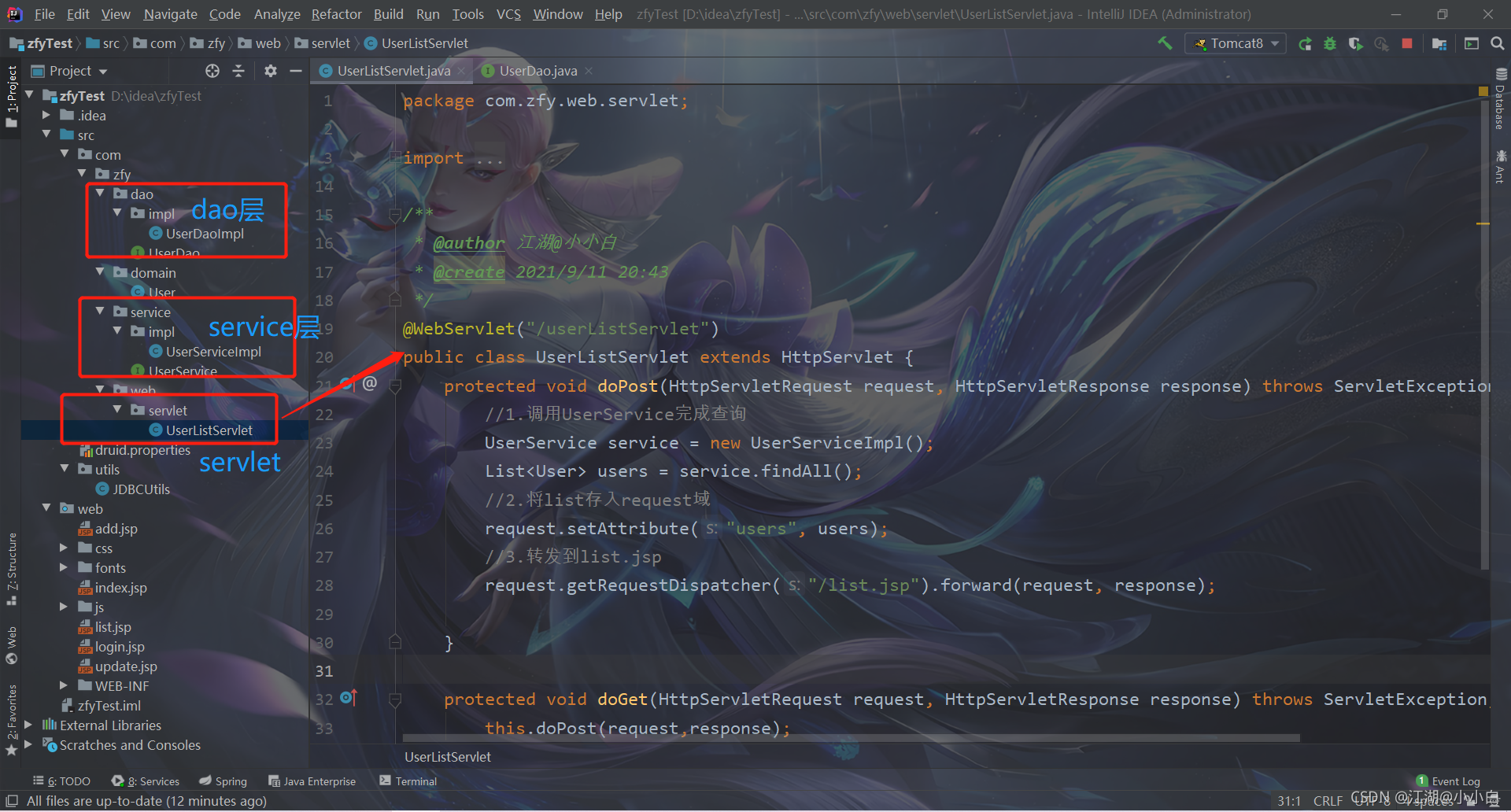
Task: Expand External Libraries node
Action: [29, 725]
